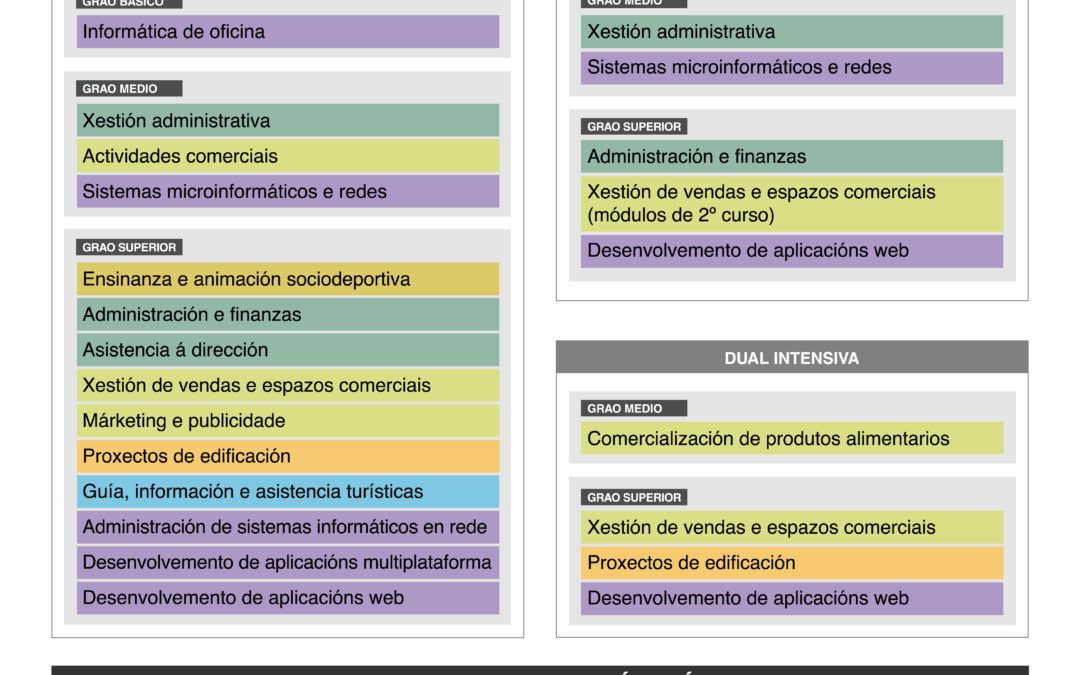Select Desenvolvemento de aplicacións web below módulos de 2º curso
Viewport: 1080px width, 675px height.
coord(792,251)
